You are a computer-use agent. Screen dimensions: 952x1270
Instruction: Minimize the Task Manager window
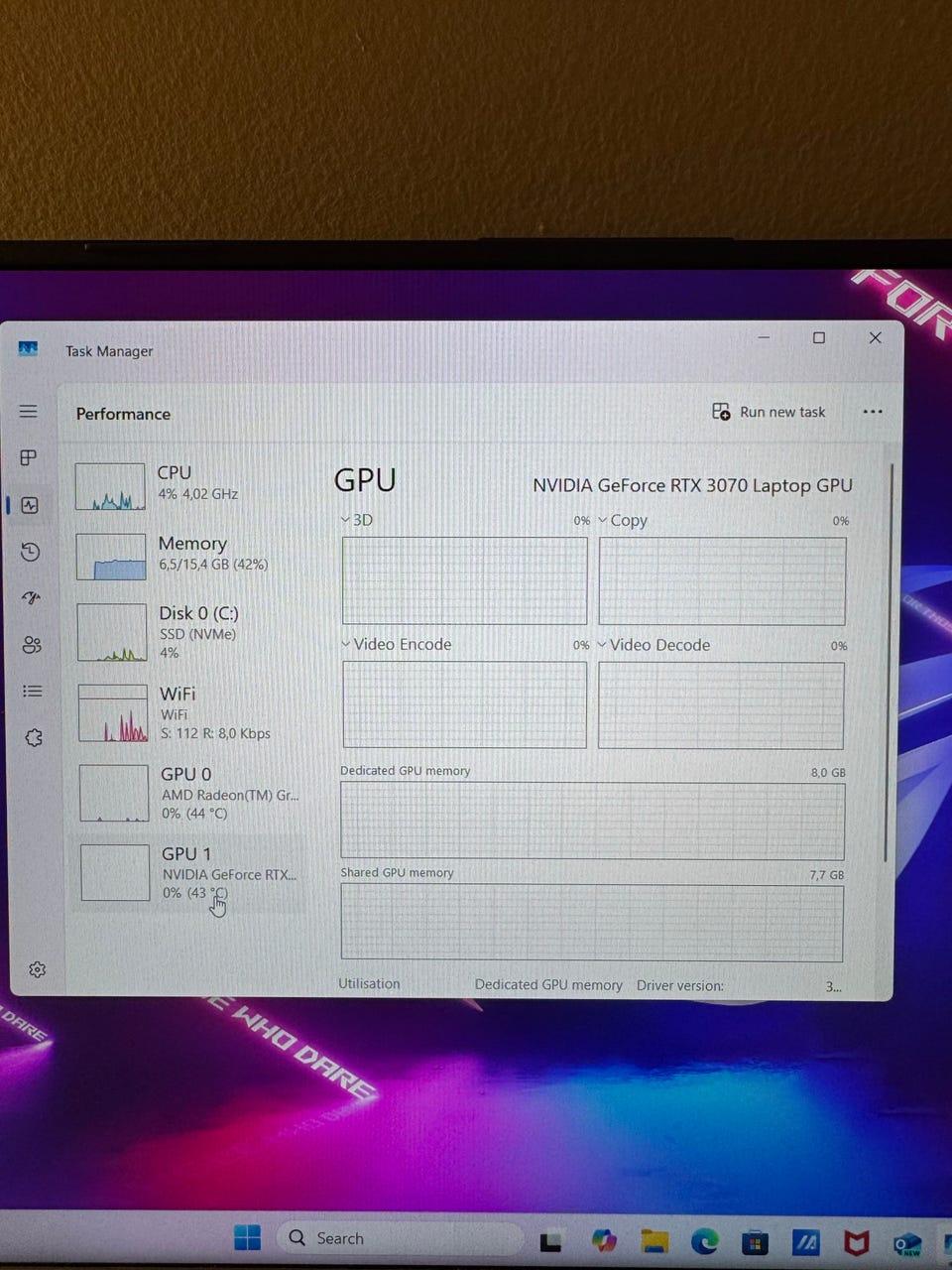point(764,337)
